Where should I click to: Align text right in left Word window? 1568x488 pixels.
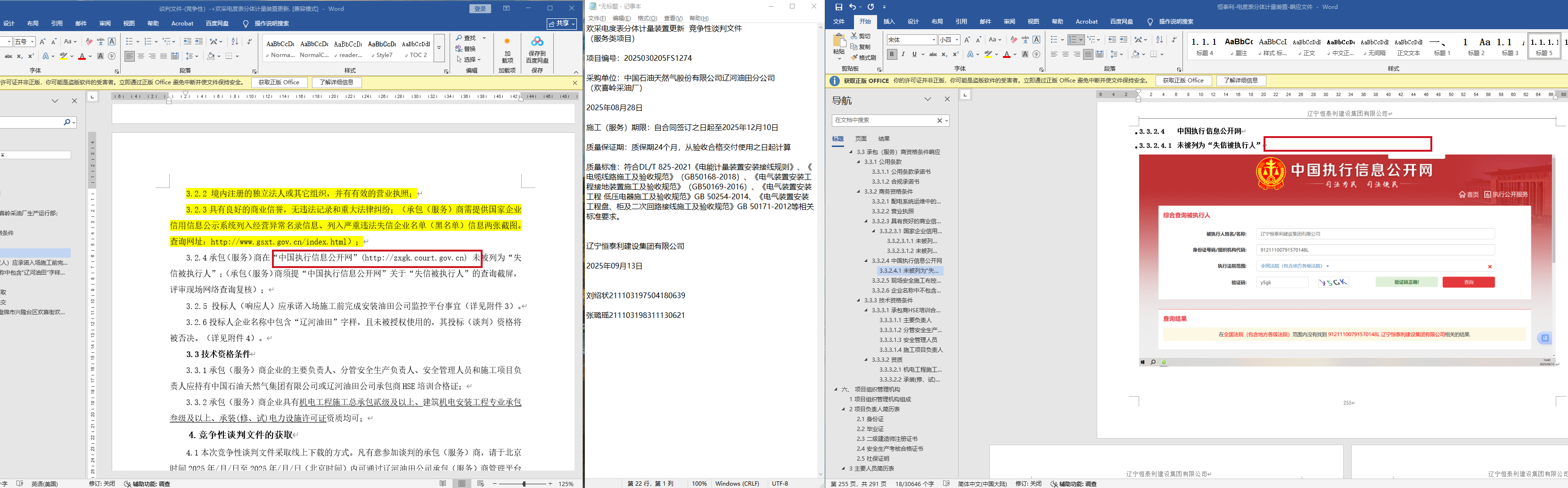pos(152,56)
